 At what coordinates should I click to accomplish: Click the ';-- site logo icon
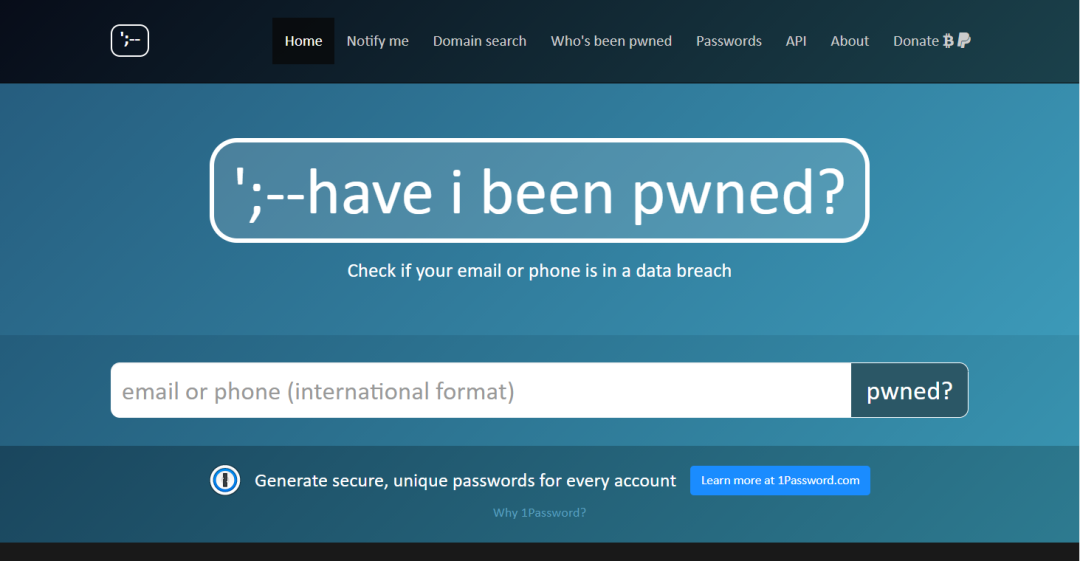pos(130,41)
